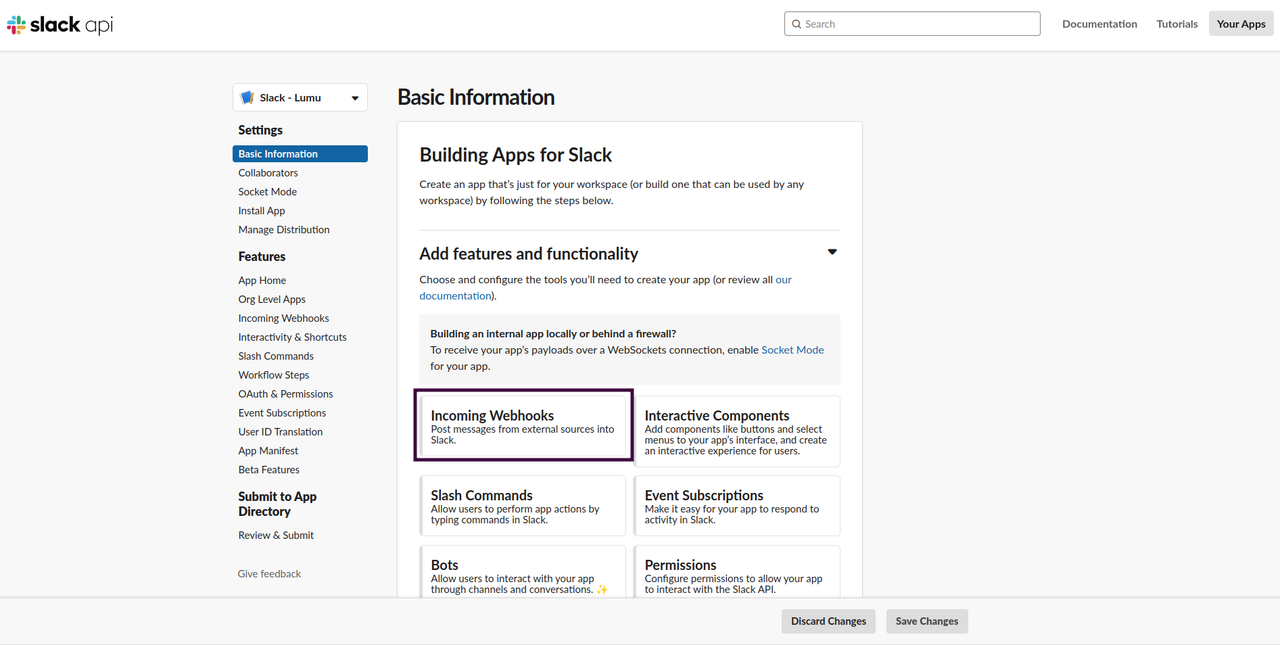
Task: Type in the Search field
Action: tap(920, 24)
